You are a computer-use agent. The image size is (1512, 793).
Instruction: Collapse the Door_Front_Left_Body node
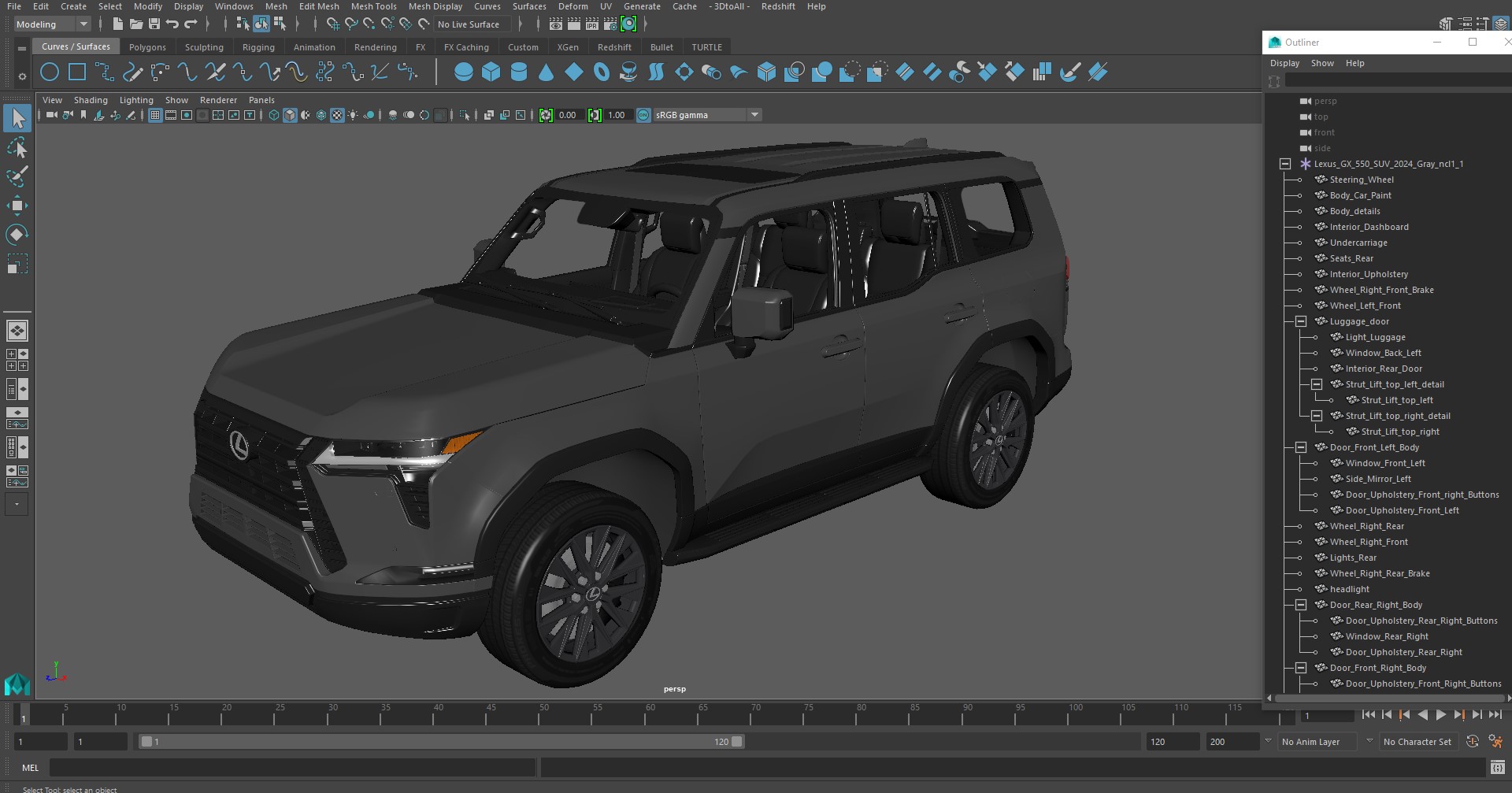tap(1301, 447)
